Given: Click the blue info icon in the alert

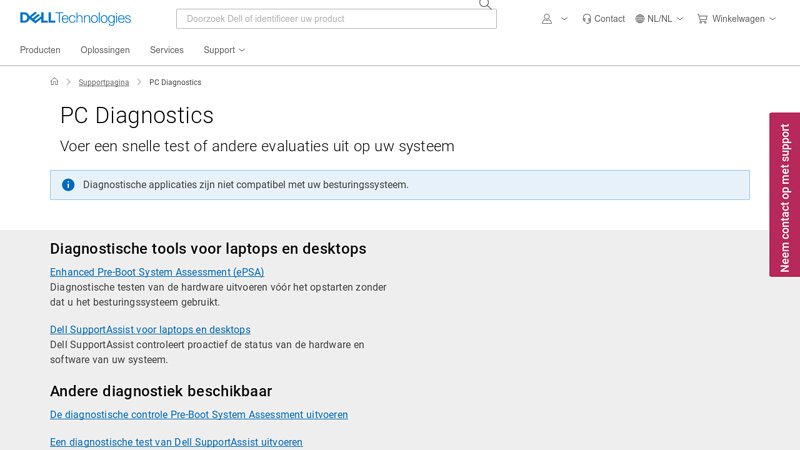Looking at the screenshot, I should coord(68,185).
